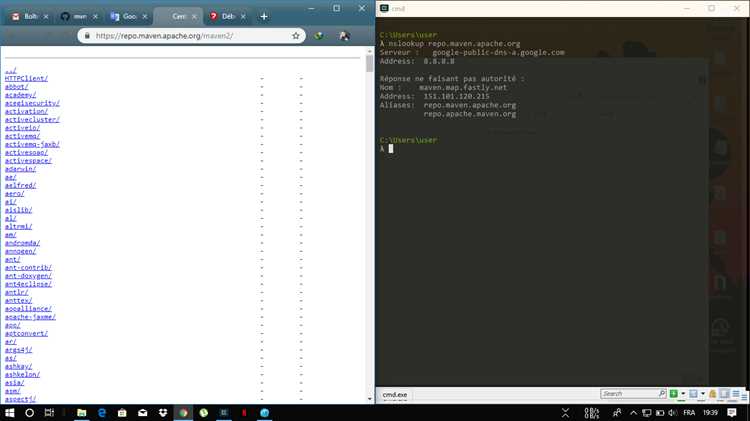Click the browser page vertical scrollbar thumb
750x421 pixels.
coord(369,64)
